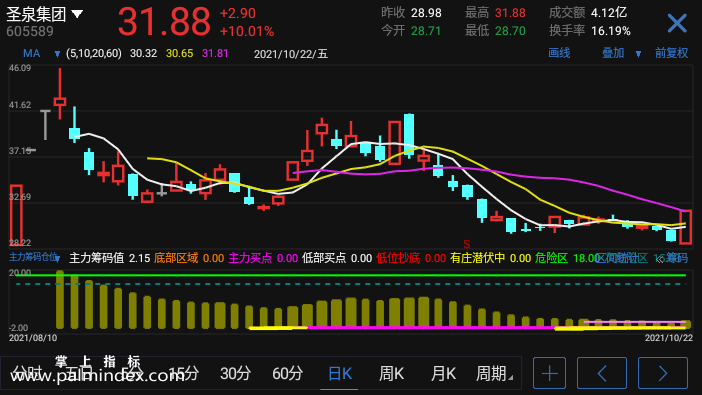Click the tallest candlestick near 46.09
This screenshot has width=702, height=395.
coord(60,94)
